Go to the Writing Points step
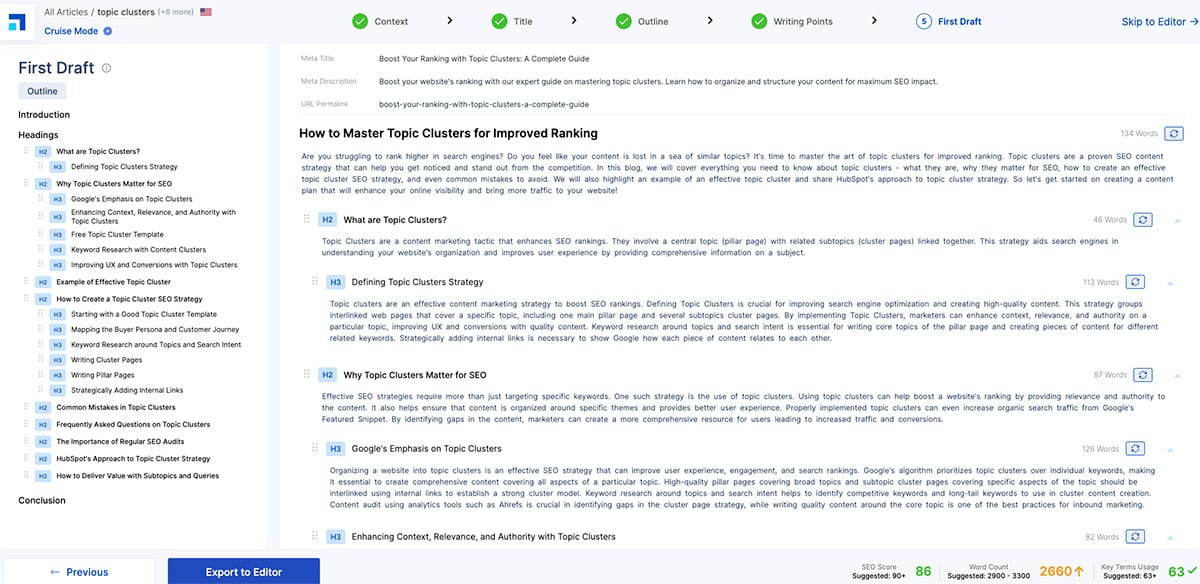The height and width of the screenshot is (584, 1200). point(792,21)
